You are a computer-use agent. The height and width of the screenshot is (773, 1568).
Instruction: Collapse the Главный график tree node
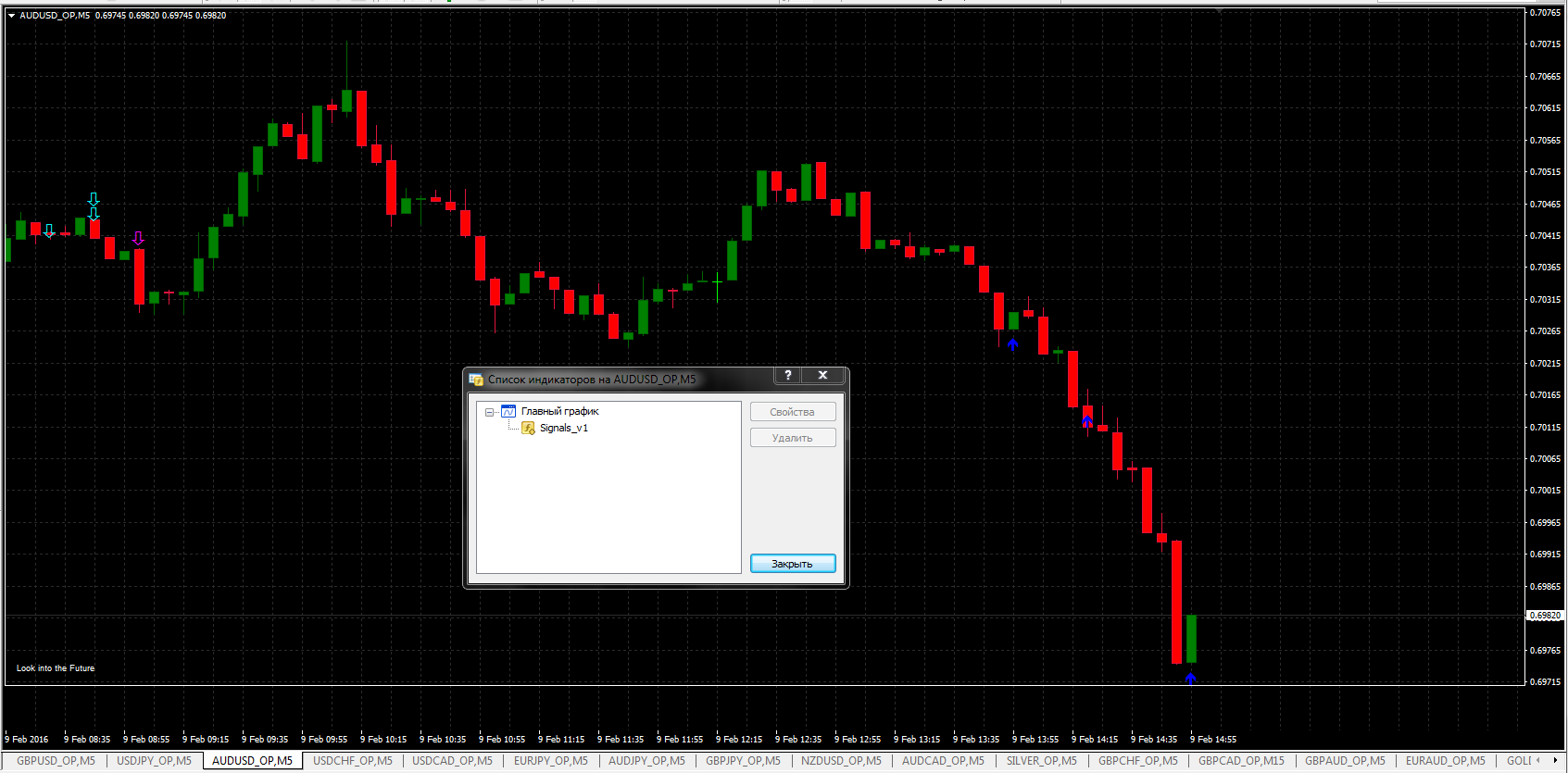click(x=489, y=412)
